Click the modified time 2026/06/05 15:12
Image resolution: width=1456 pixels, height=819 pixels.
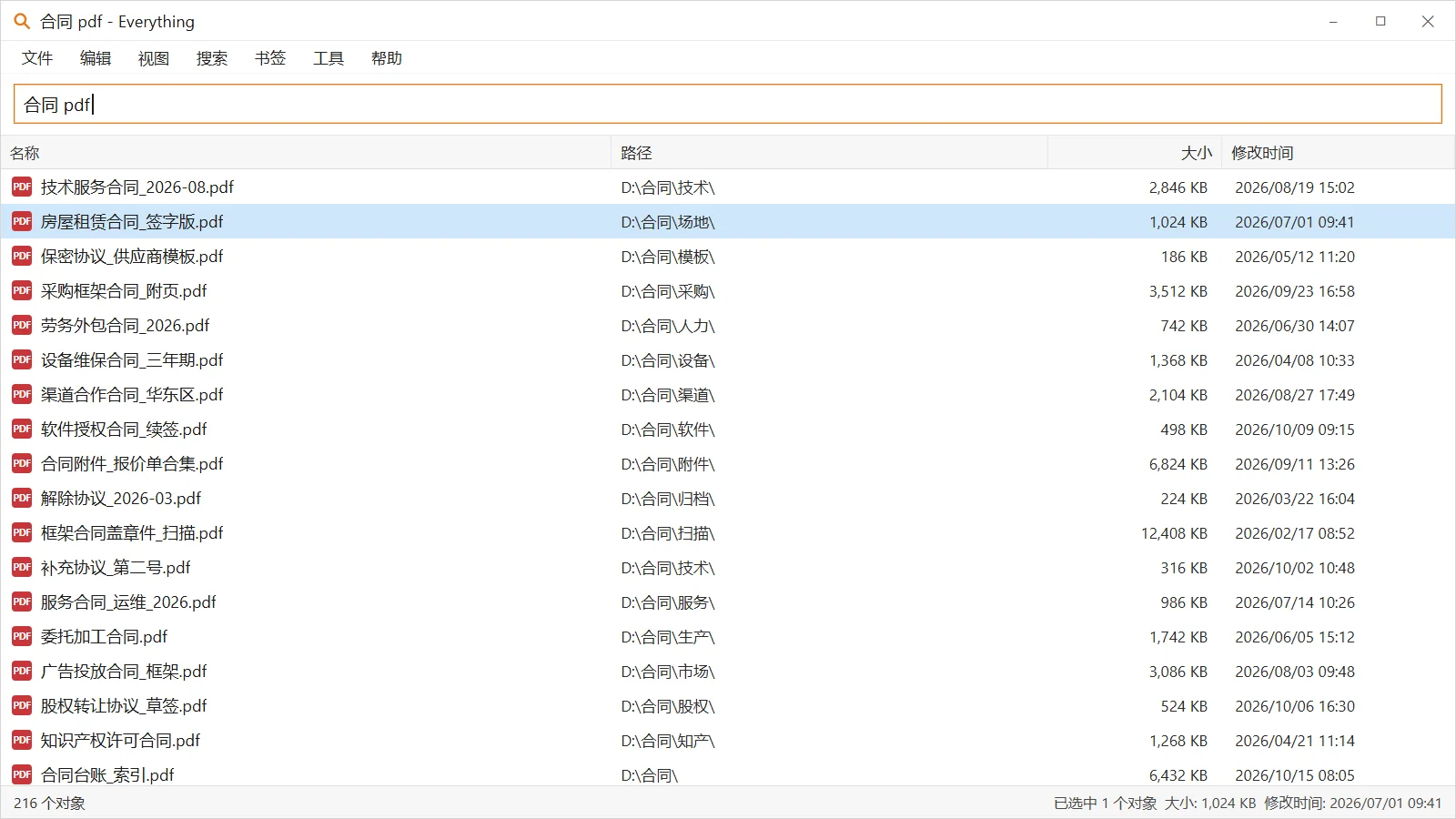coord(1295,637)
